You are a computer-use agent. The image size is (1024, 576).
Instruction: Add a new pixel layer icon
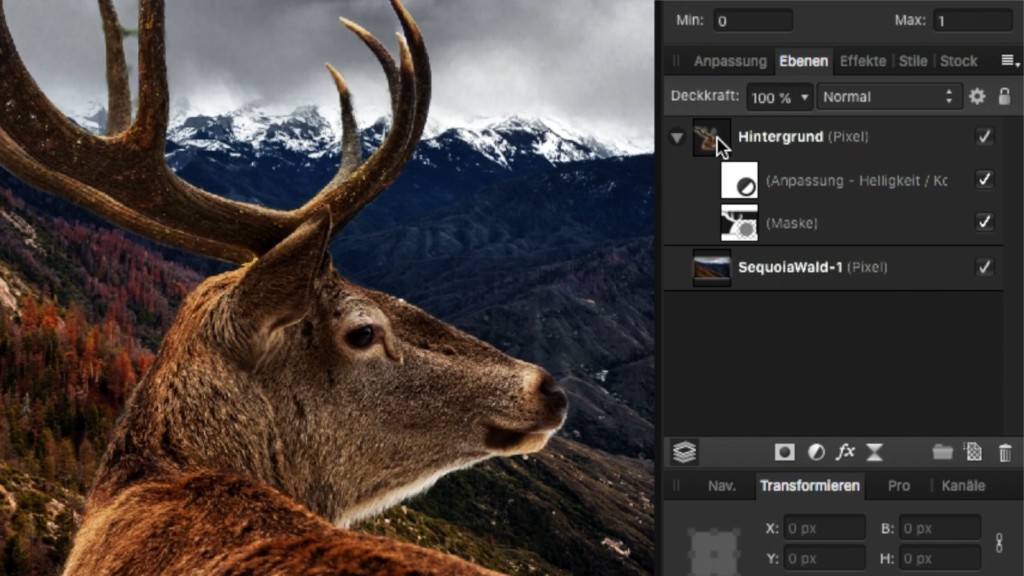tap(973, 452)
